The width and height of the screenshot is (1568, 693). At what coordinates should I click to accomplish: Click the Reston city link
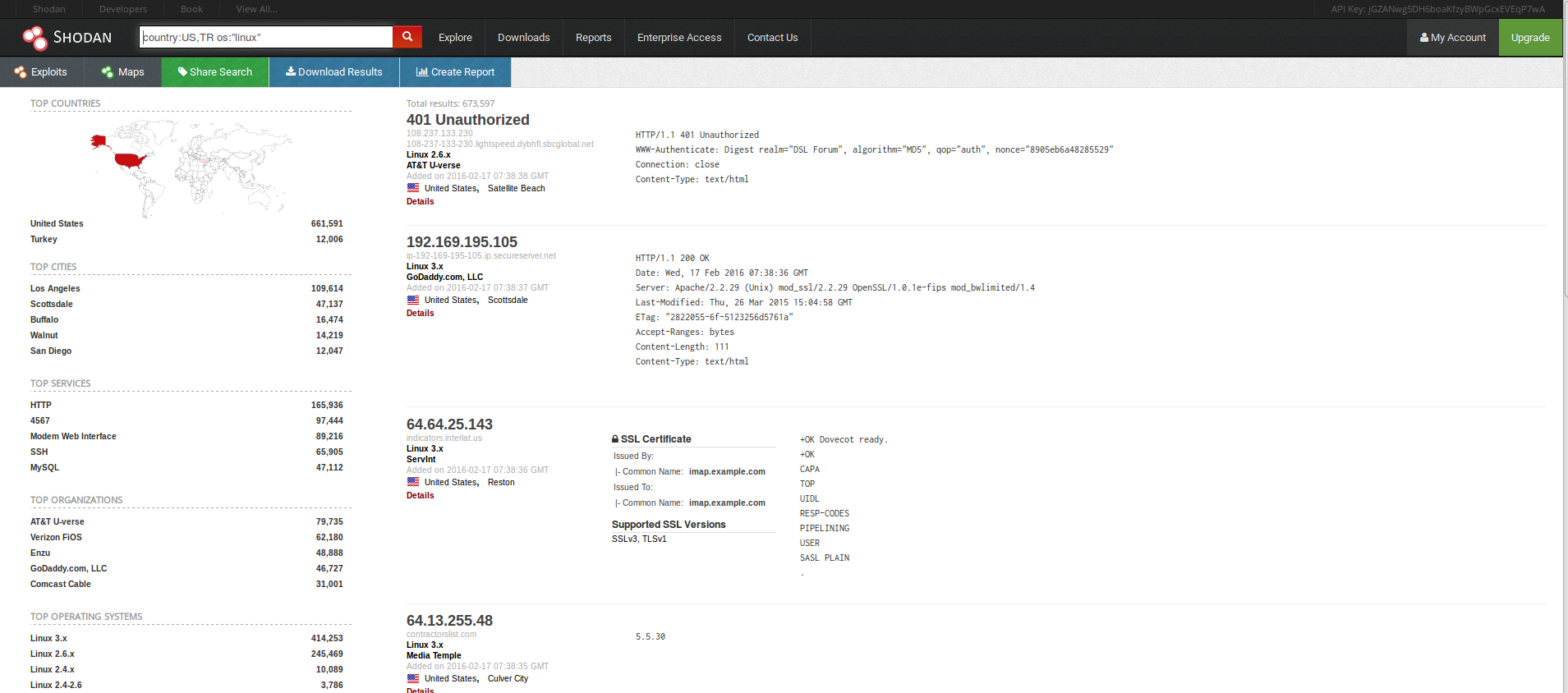point(501,482)
